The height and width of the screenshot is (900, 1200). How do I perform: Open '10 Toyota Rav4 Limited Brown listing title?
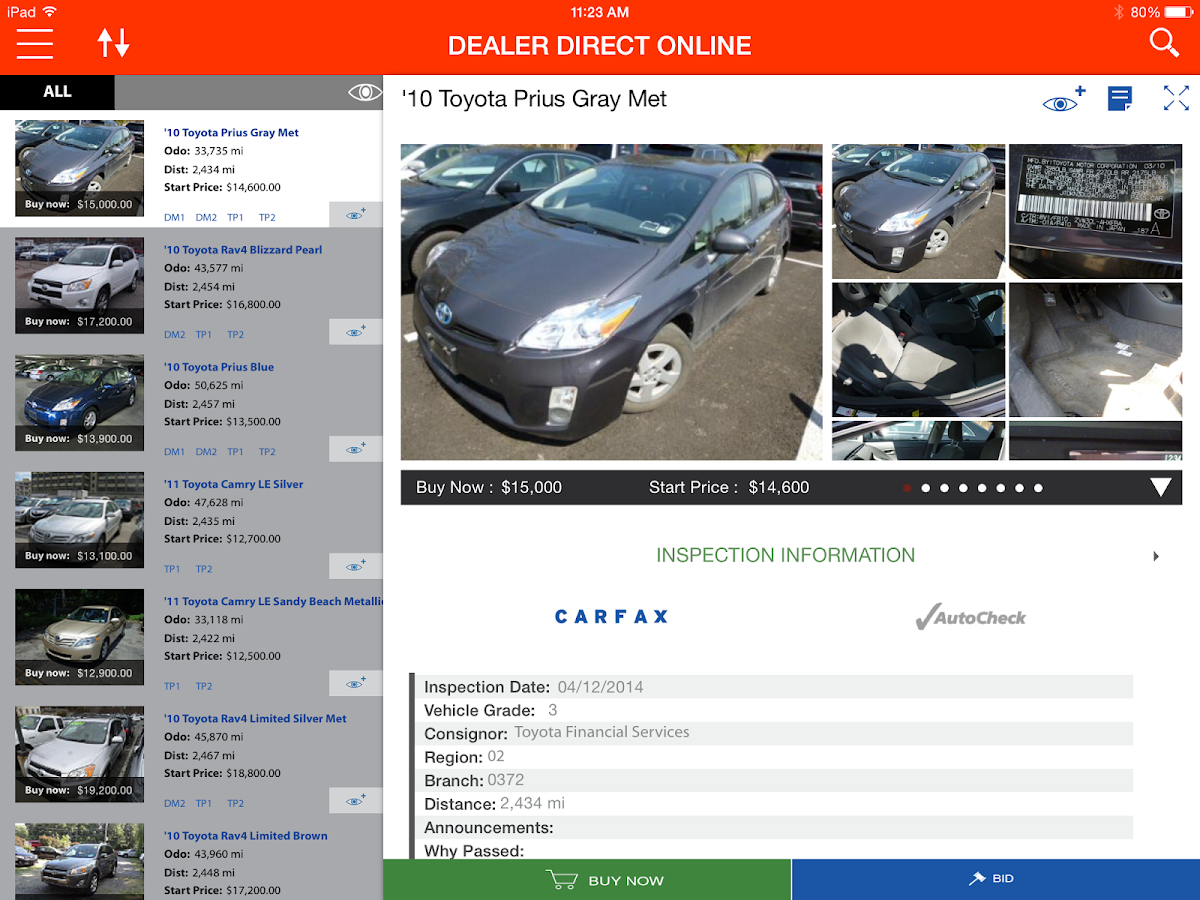[x=246, y=836]
